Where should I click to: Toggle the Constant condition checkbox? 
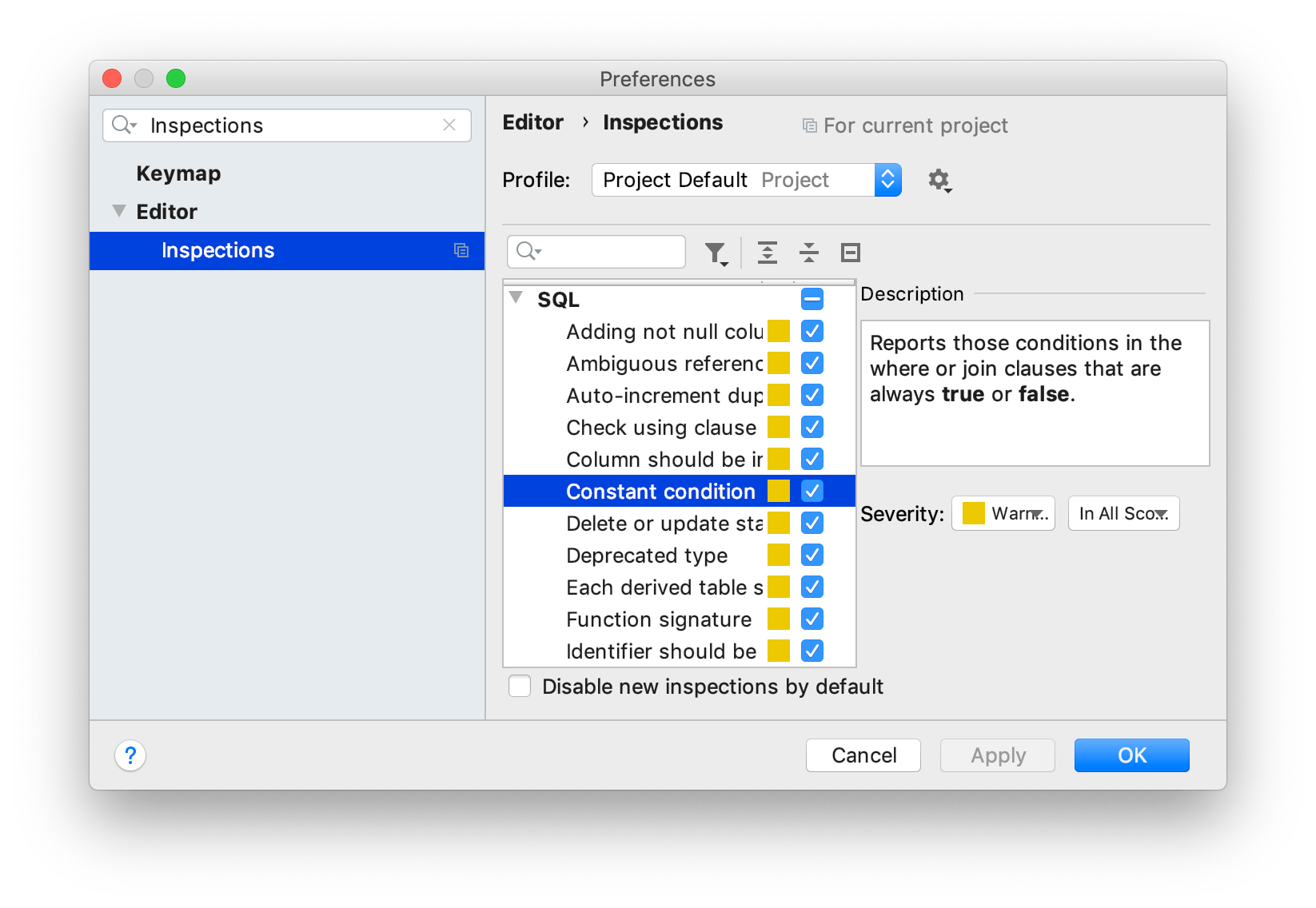pos(812,491)
